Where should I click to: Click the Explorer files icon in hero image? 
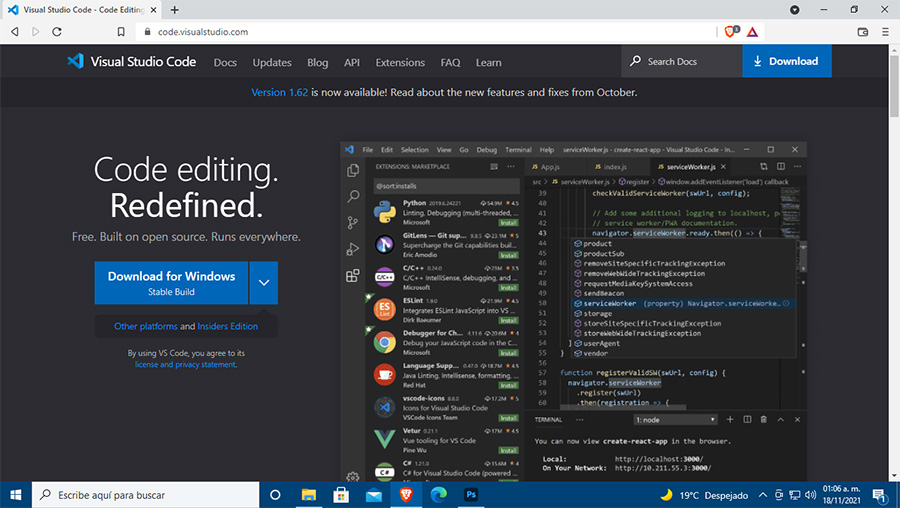point(353,170)
